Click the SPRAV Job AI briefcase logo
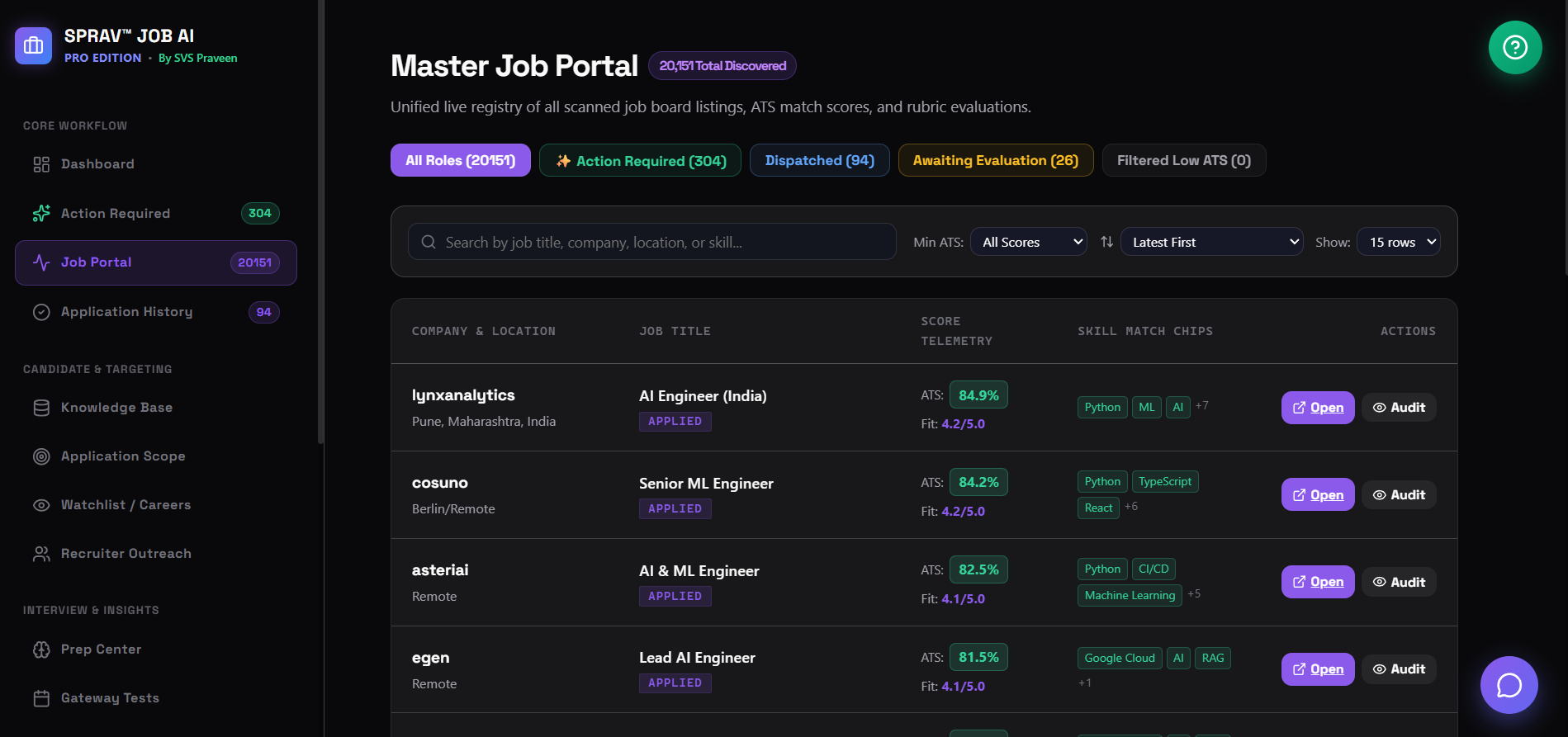The image size is (1568, 737). pyautogui.click(x=33, y=45)
